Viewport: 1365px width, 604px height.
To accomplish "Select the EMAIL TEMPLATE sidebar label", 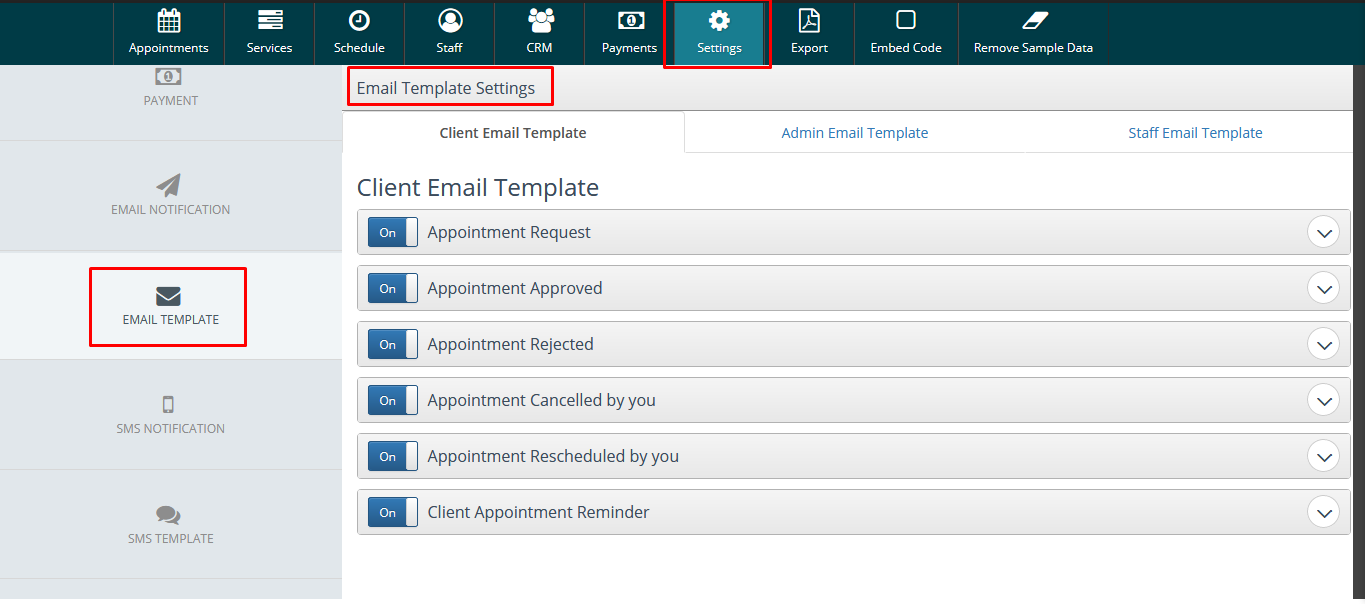I will tap(171, 320).
